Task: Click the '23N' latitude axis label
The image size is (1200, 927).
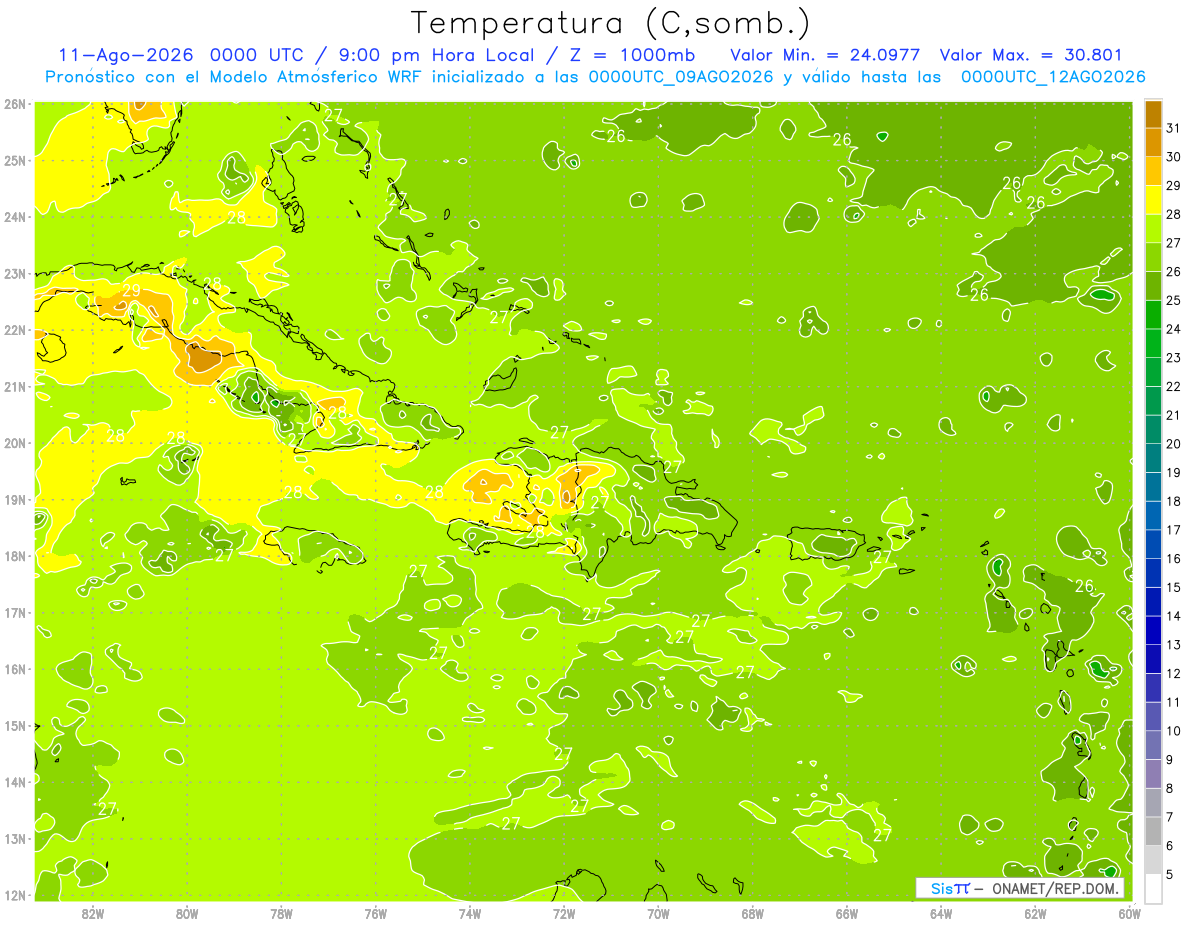Action: 15,273
